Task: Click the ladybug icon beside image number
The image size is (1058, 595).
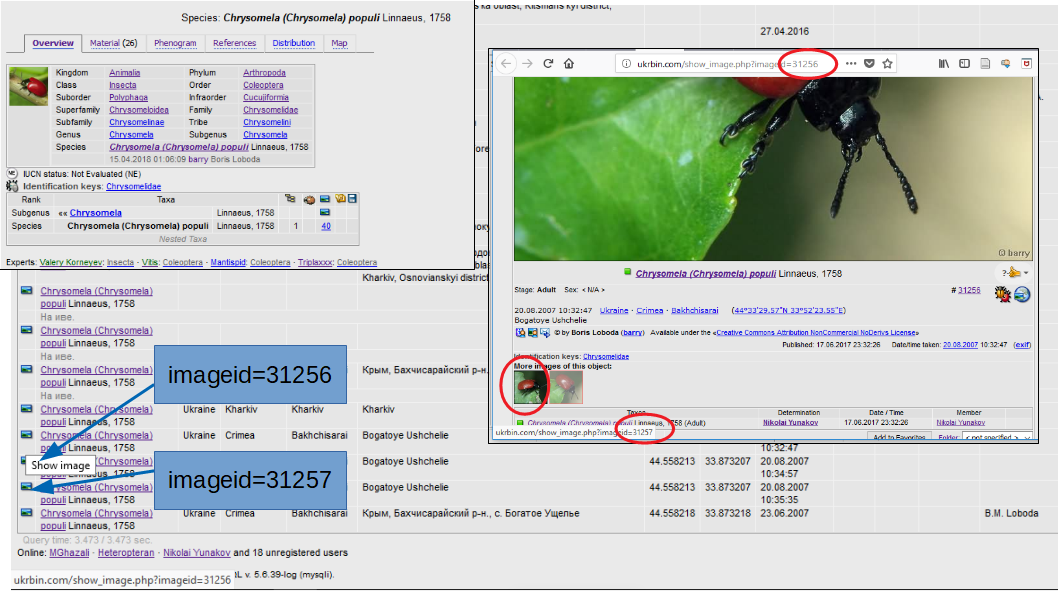Action: [x=1001, y=294]
